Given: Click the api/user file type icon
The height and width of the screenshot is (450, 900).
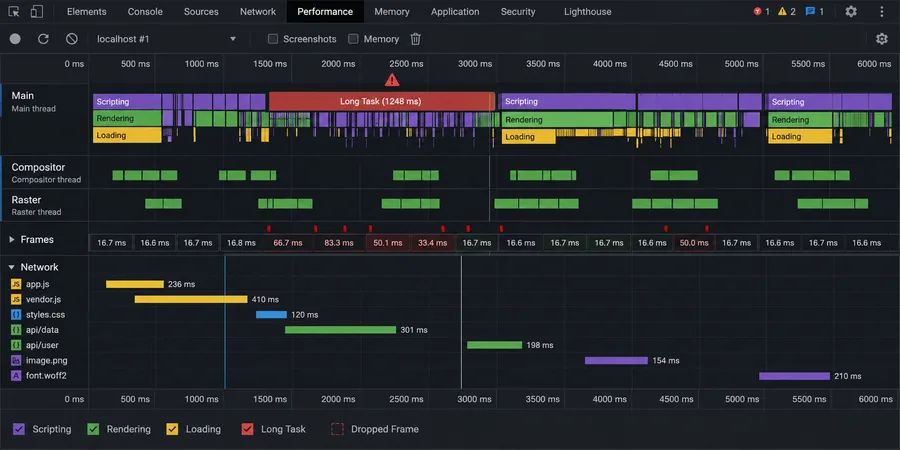Looking at the screenshot, I should point(16,346).
